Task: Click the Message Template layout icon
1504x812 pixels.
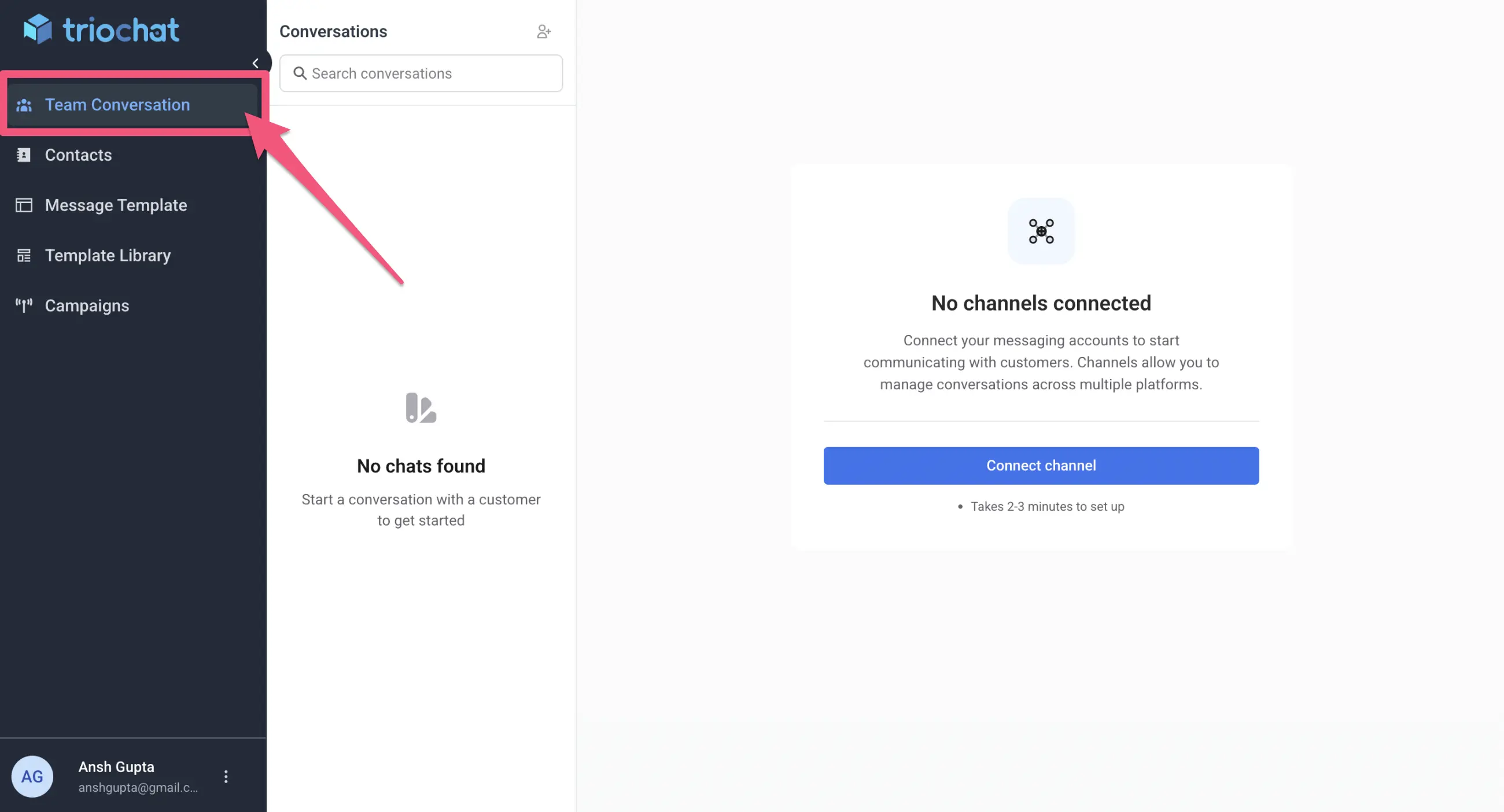Action: coord(24,205)
